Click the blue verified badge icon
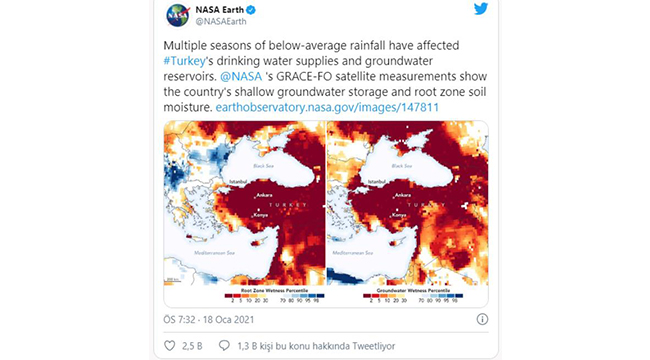 (251, 10)
